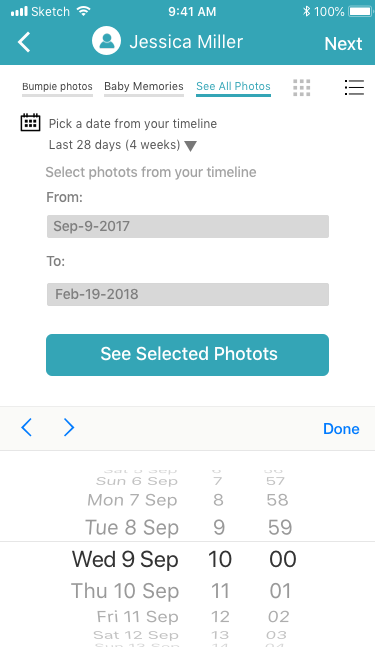This screenshot has height=667, width=375.
Task: Open Jessica Miller's profile avatar
Action: click(x=106, y=41)
